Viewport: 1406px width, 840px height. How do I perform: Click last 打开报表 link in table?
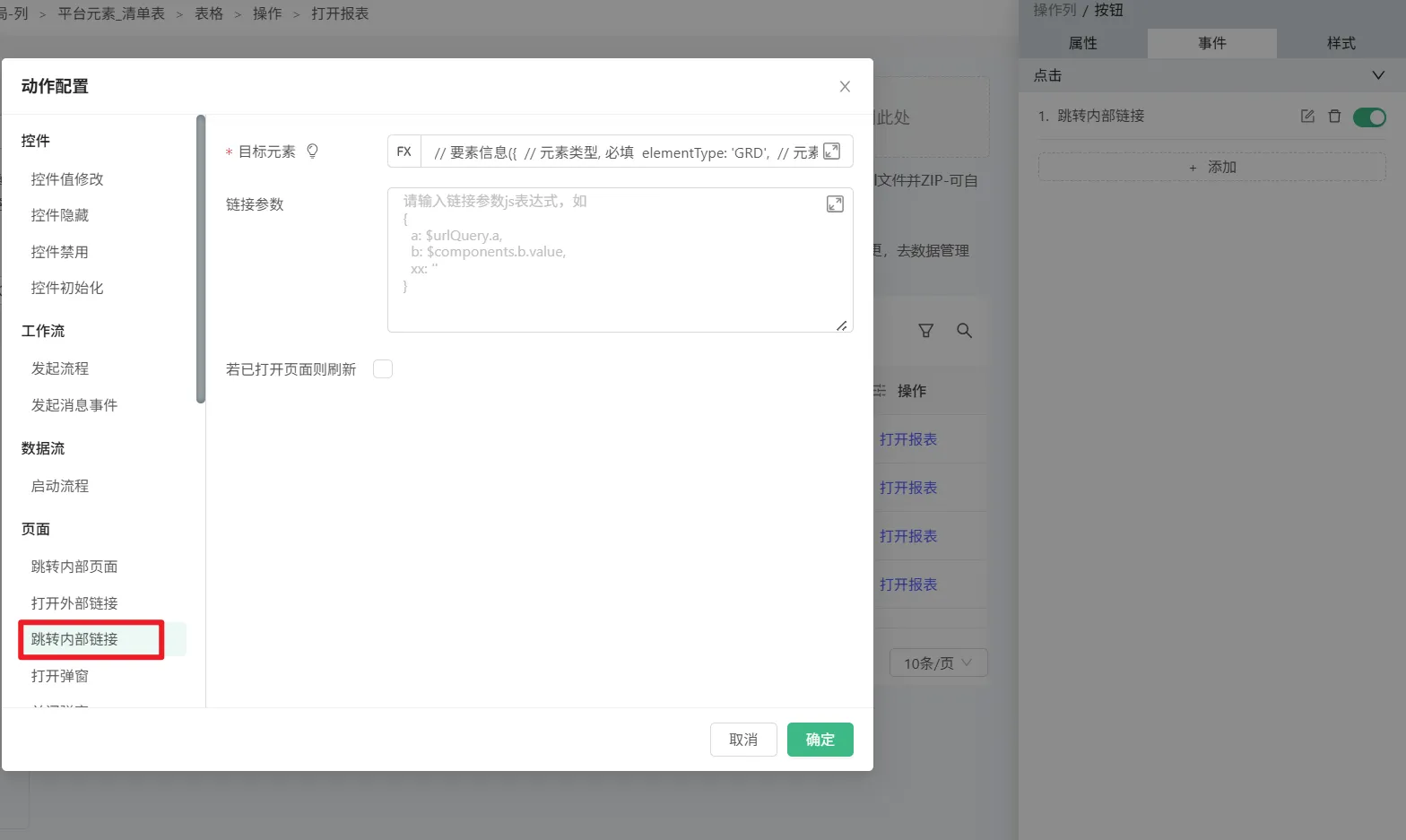(x=908, y=585)
